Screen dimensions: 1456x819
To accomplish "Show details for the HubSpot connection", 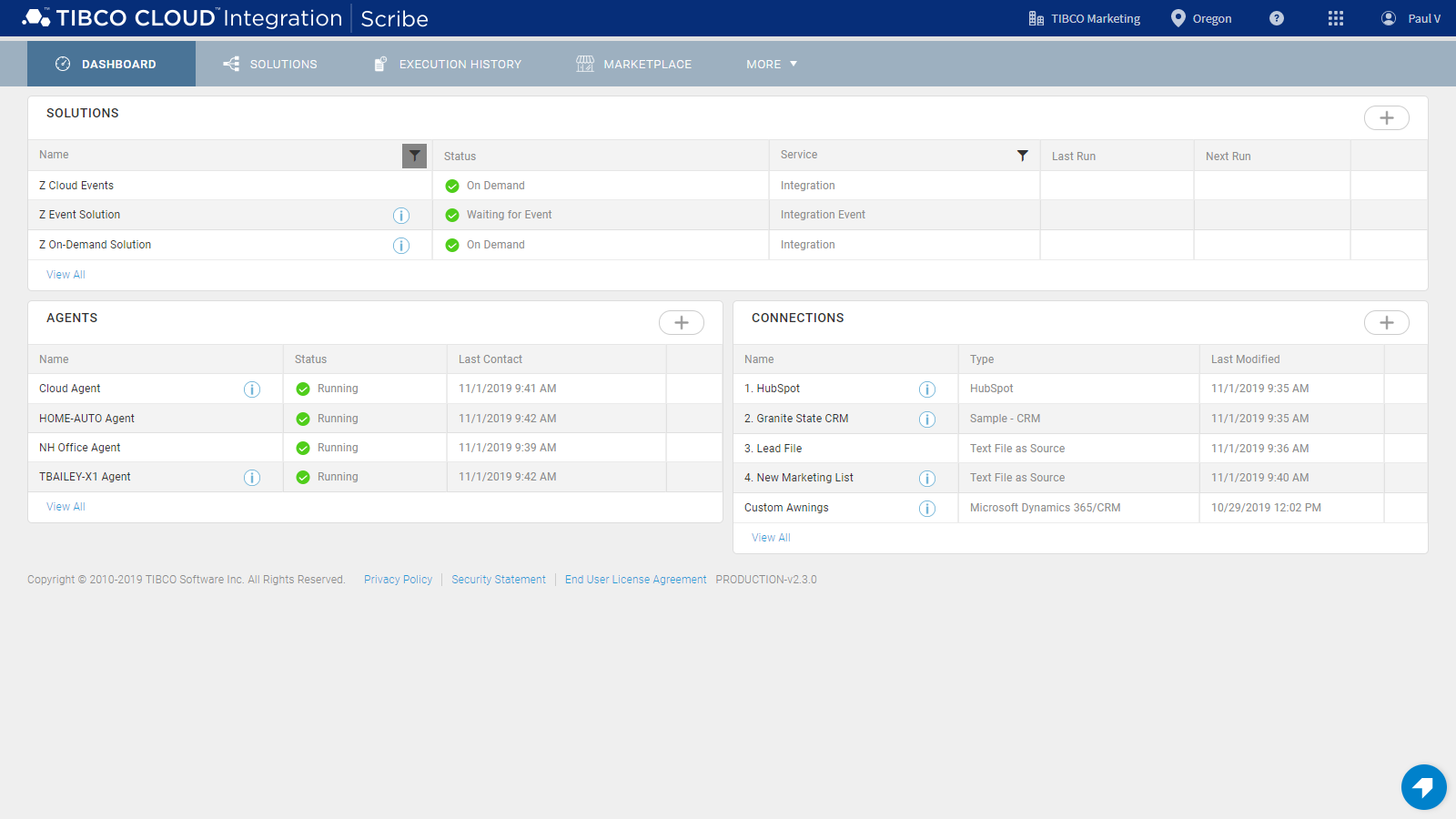I will 926,389.
